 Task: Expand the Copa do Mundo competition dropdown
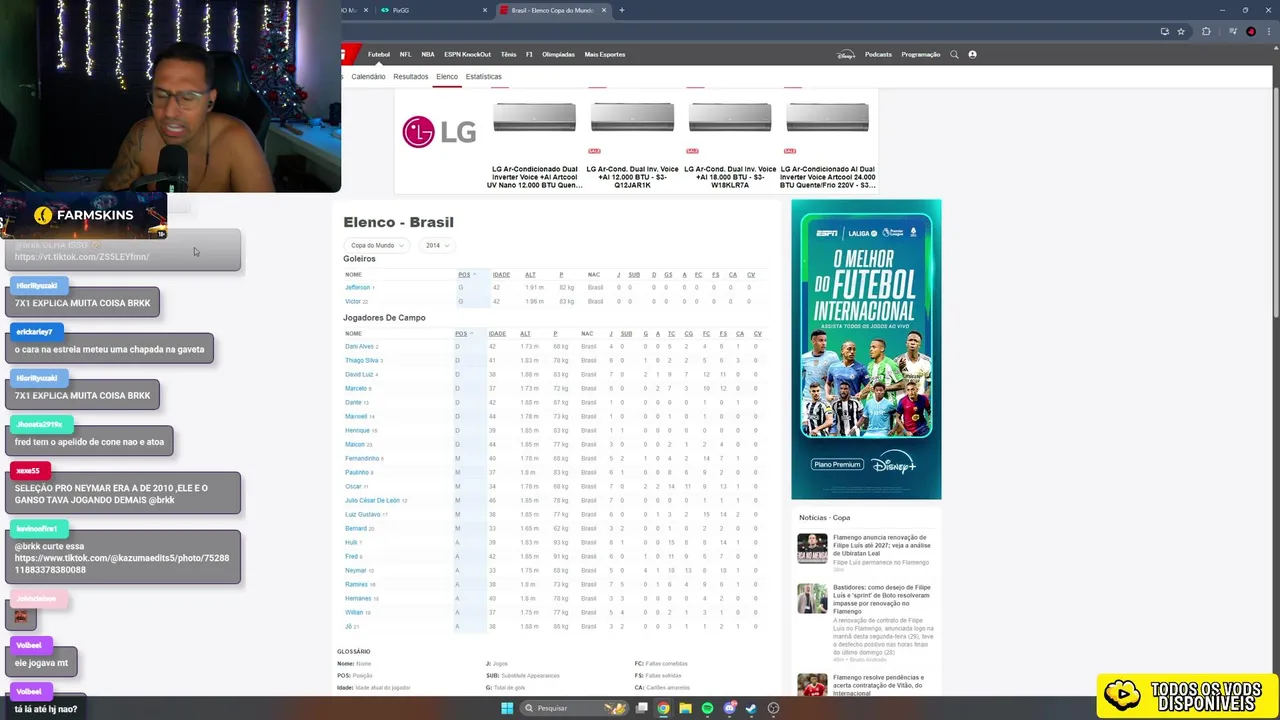click(376, 245)
